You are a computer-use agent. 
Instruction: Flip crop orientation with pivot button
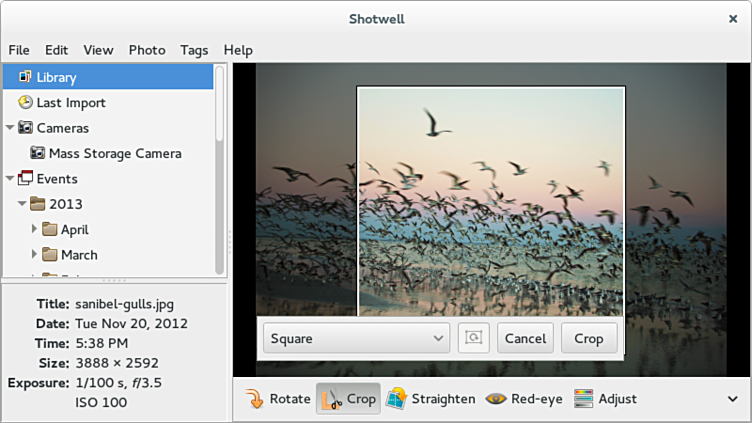coord(473,338)
